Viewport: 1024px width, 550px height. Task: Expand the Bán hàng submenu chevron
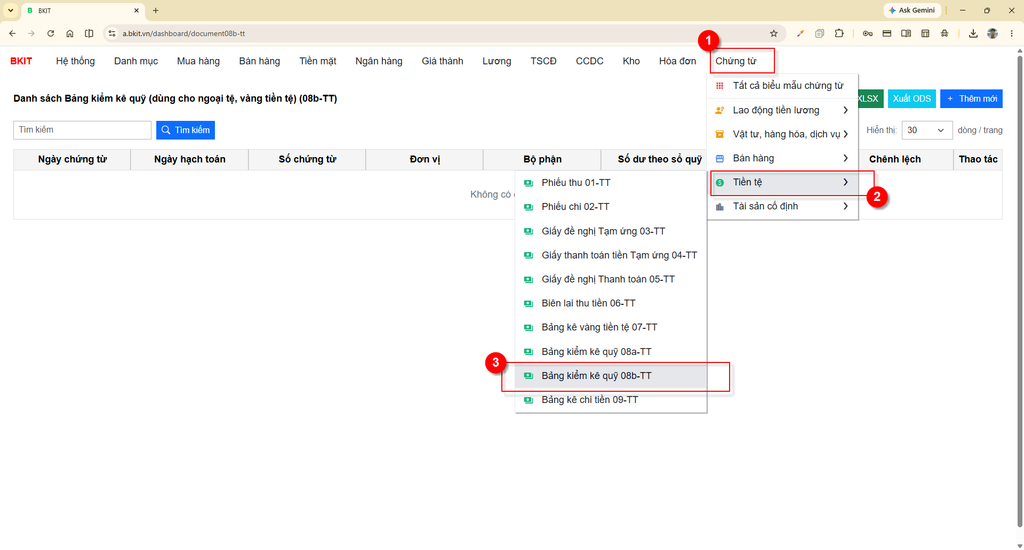point(845,159)
